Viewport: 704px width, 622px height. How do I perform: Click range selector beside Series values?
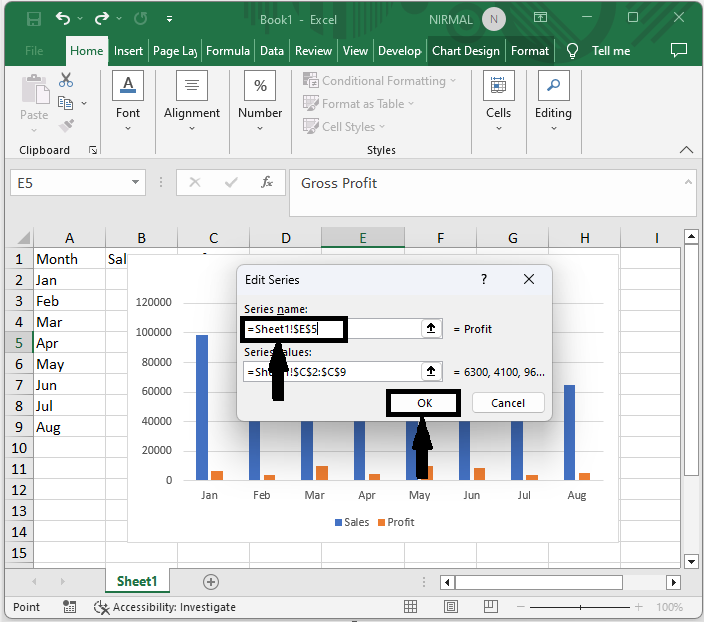[x=431, y=372]
